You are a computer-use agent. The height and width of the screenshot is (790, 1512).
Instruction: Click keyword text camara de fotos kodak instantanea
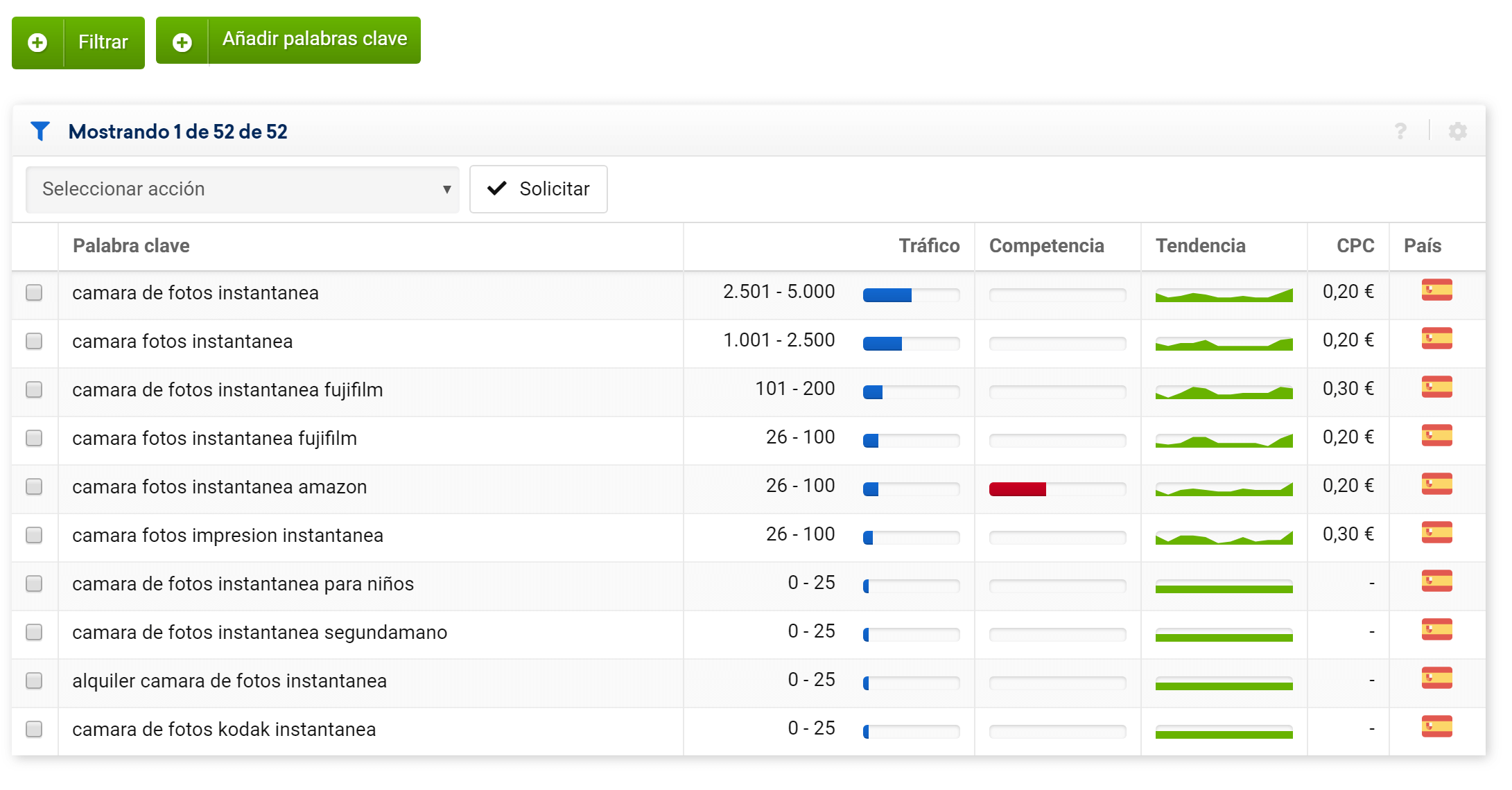[224, 729]
